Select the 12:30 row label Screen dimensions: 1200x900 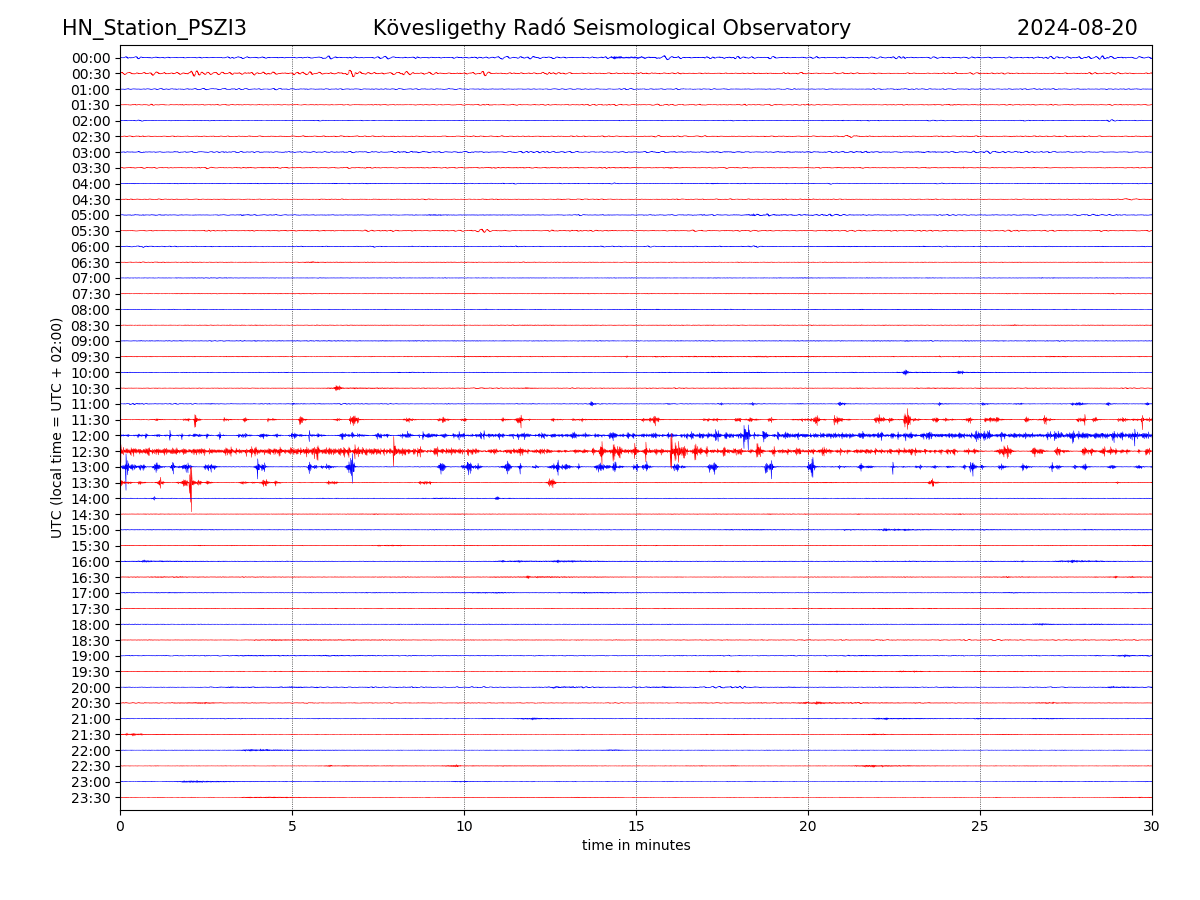pos(90,452)
